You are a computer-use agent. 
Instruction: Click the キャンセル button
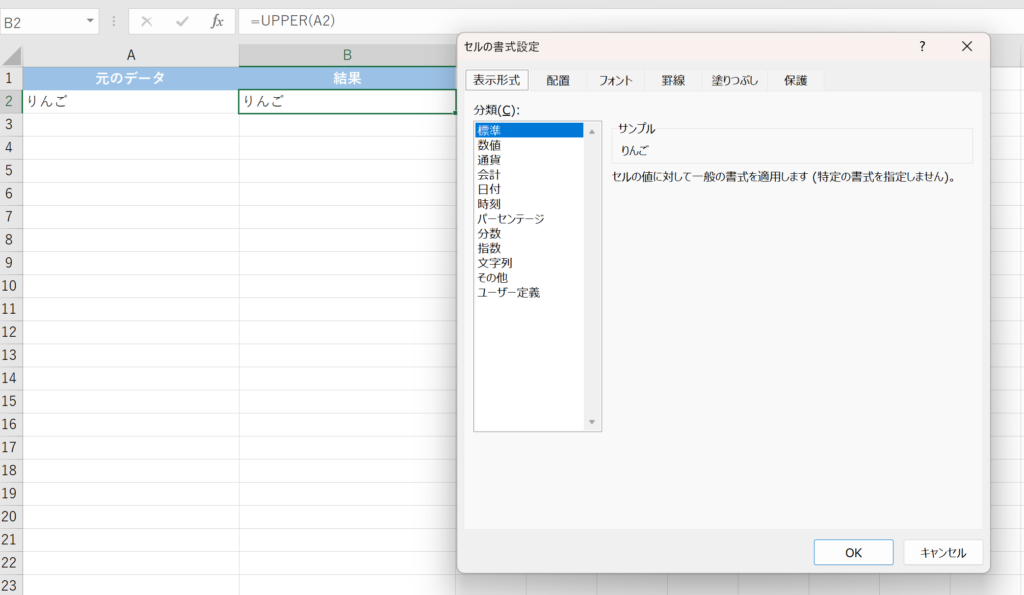point(943,552)
